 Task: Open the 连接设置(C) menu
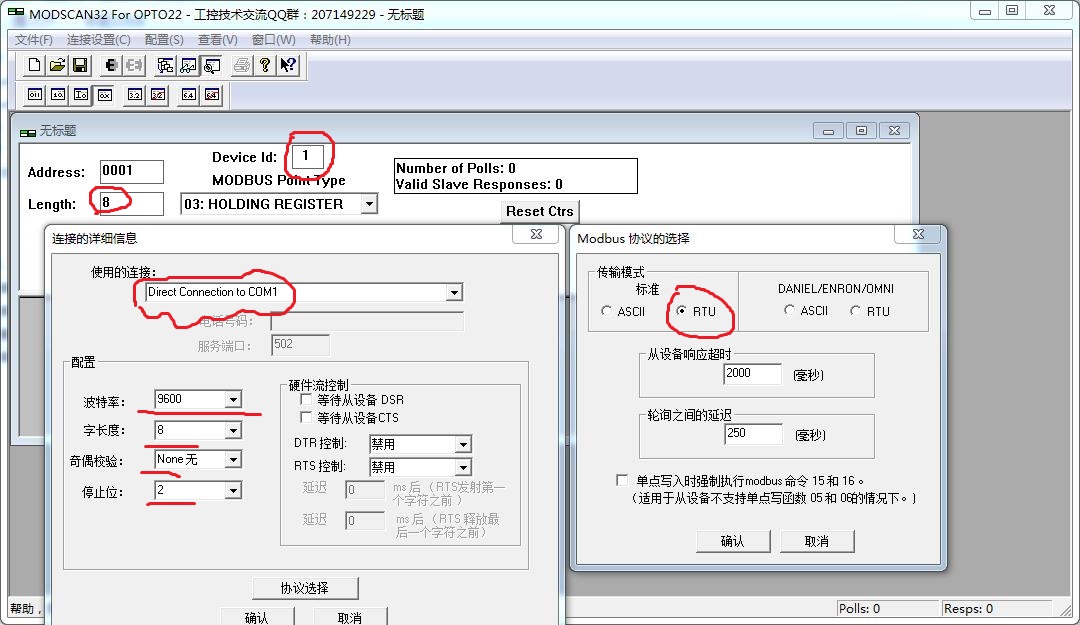pyautogui.click(x=98, y=40)
